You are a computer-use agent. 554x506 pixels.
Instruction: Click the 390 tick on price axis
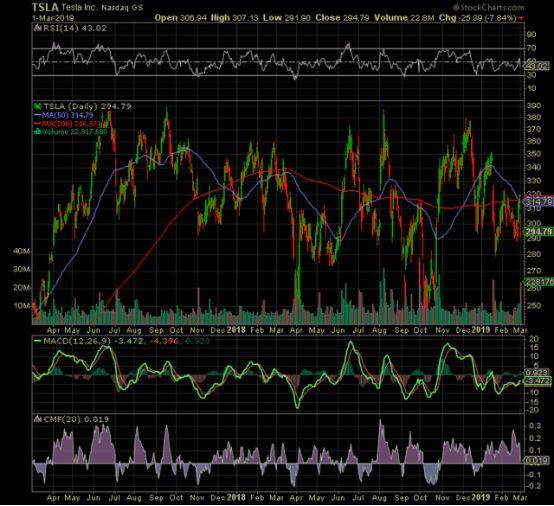point(533,106)
